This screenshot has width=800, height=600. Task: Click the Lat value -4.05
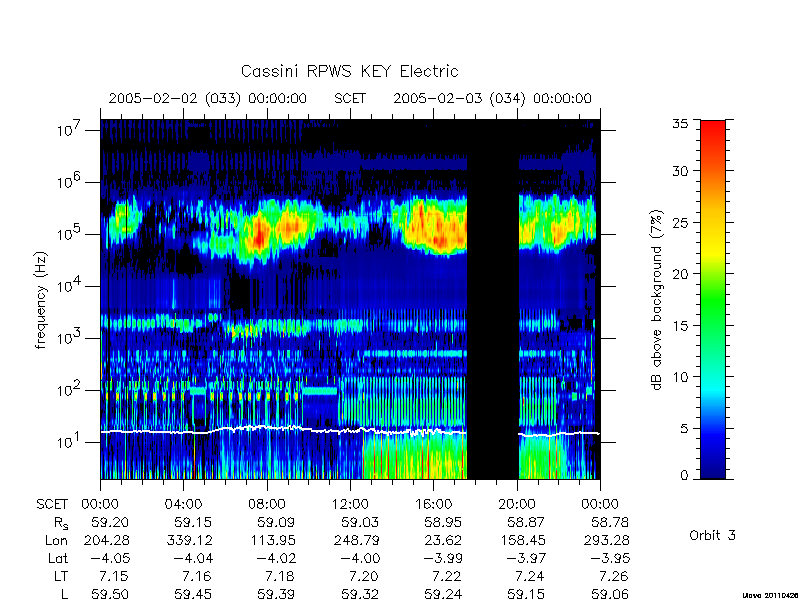(x=109, y=558)
